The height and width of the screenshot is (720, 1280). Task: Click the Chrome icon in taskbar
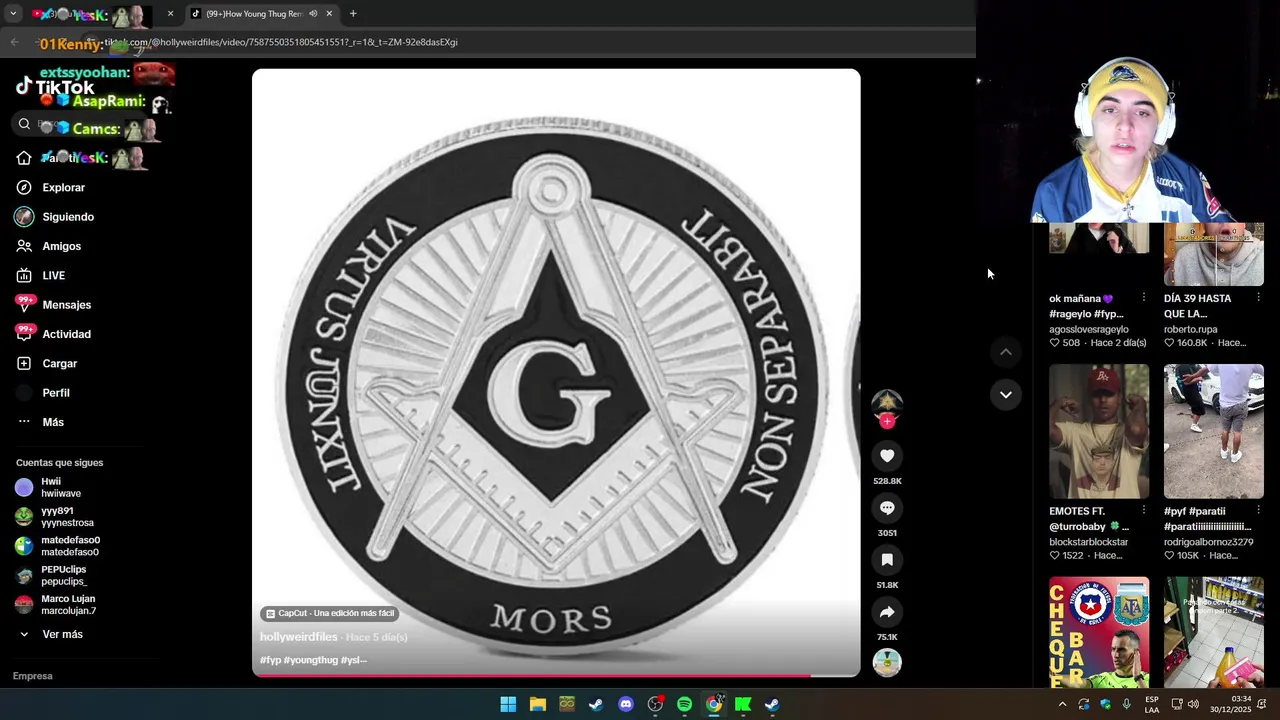pyautogui.click(x=714, y=704)
